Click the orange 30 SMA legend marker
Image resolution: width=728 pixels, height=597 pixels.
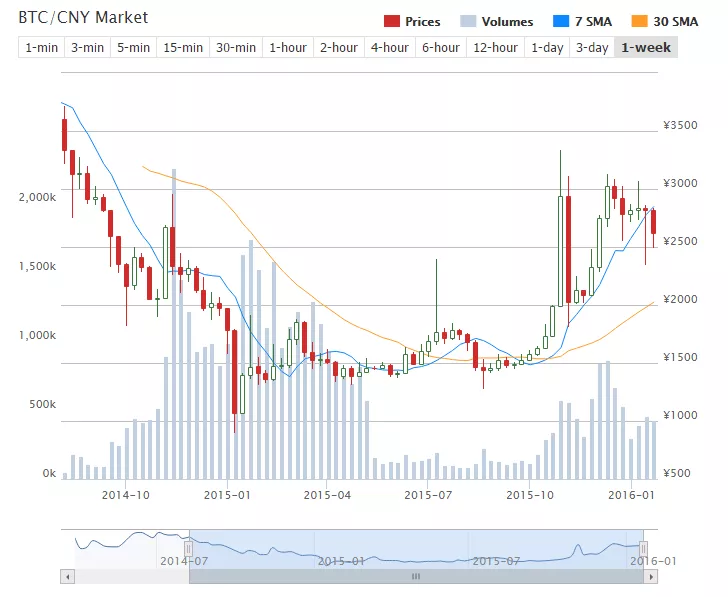point(640,21)
